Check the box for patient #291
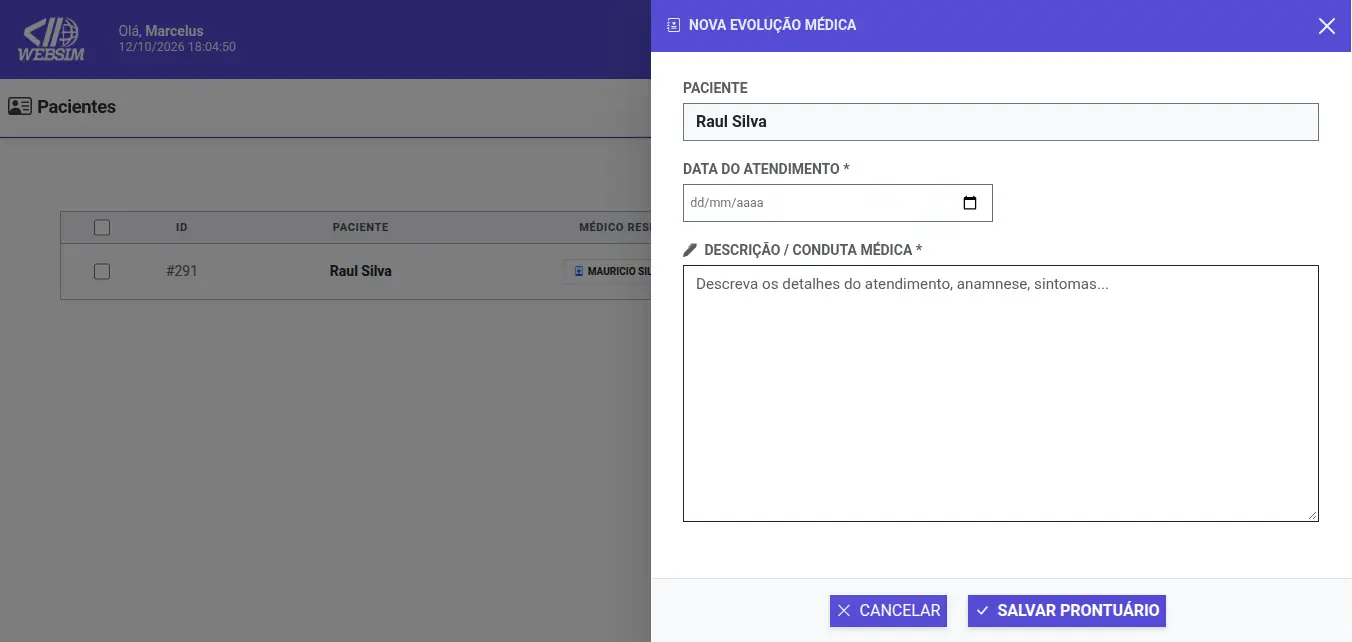 click(102, 271)
